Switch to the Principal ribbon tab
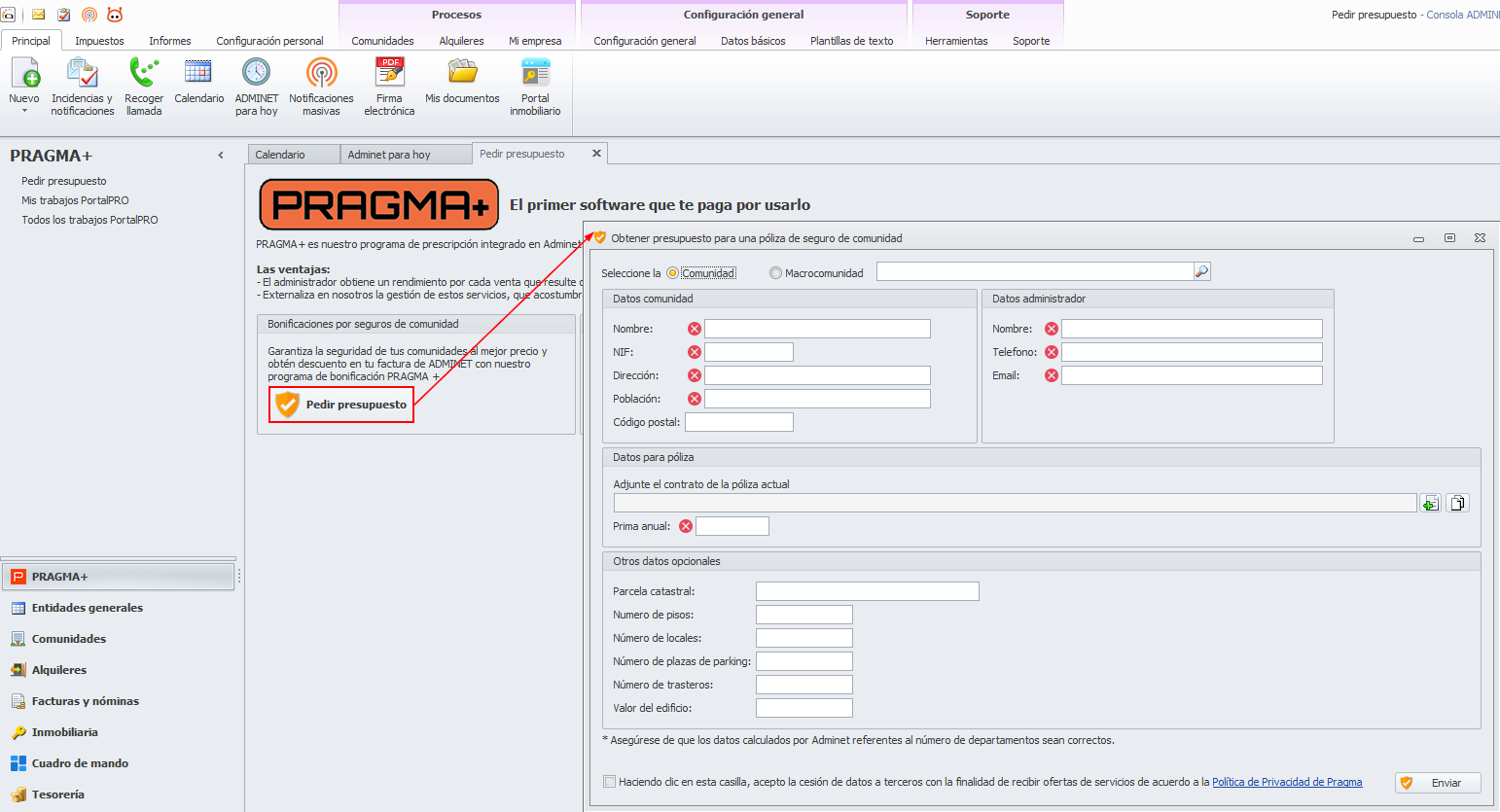Viewport: 1500px width, 812px height. (x=31, y=41)
